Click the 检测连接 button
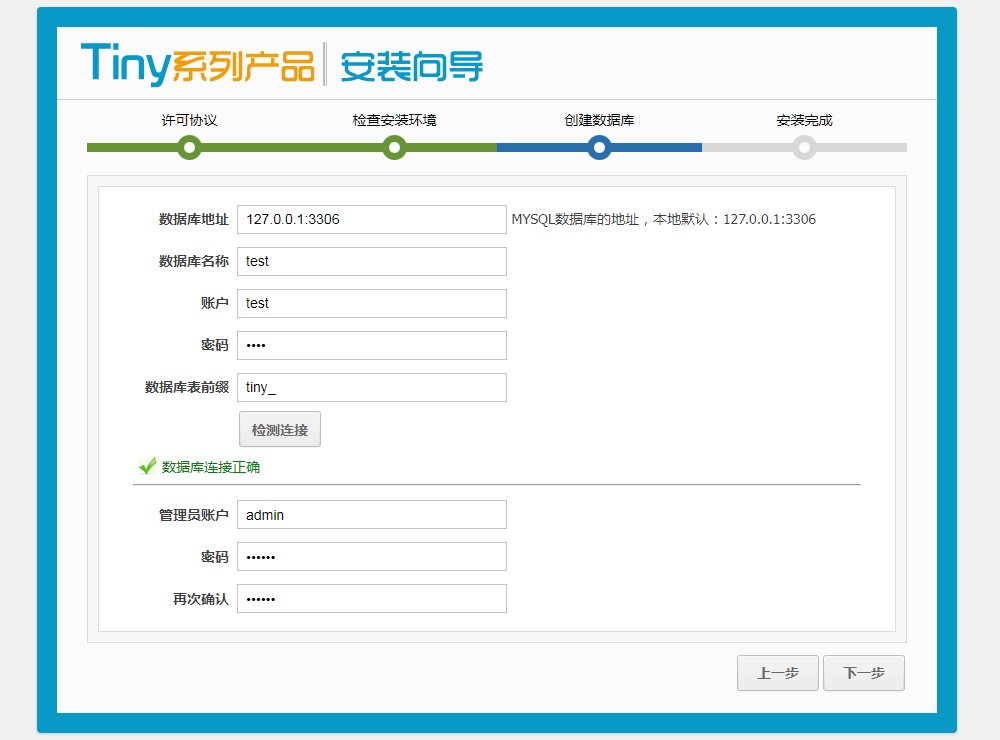1000x740 pixels. 280,429
